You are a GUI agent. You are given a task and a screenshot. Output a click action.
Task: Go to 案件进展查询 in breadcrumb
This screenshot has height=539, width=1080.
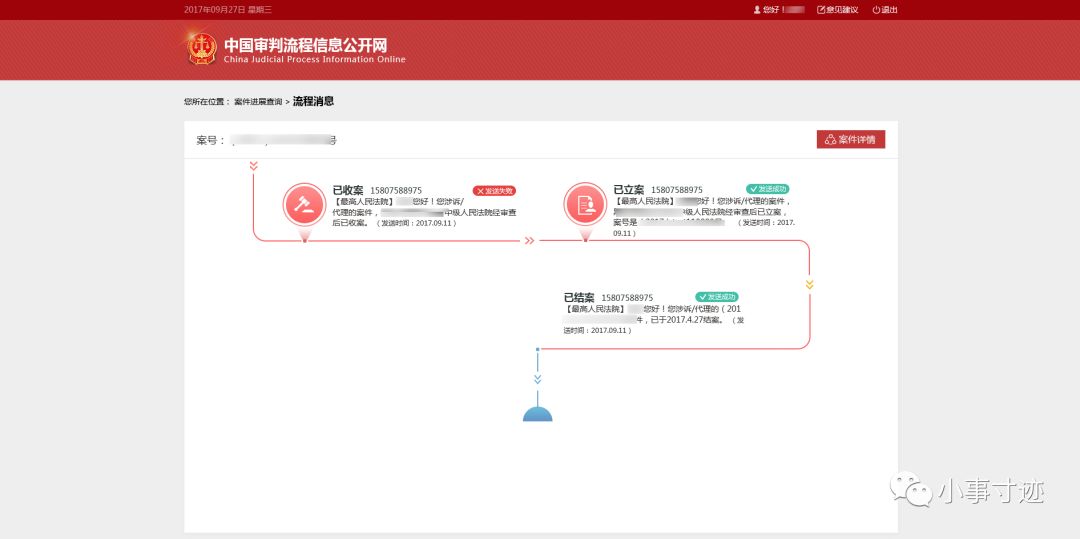pos(258,102)
